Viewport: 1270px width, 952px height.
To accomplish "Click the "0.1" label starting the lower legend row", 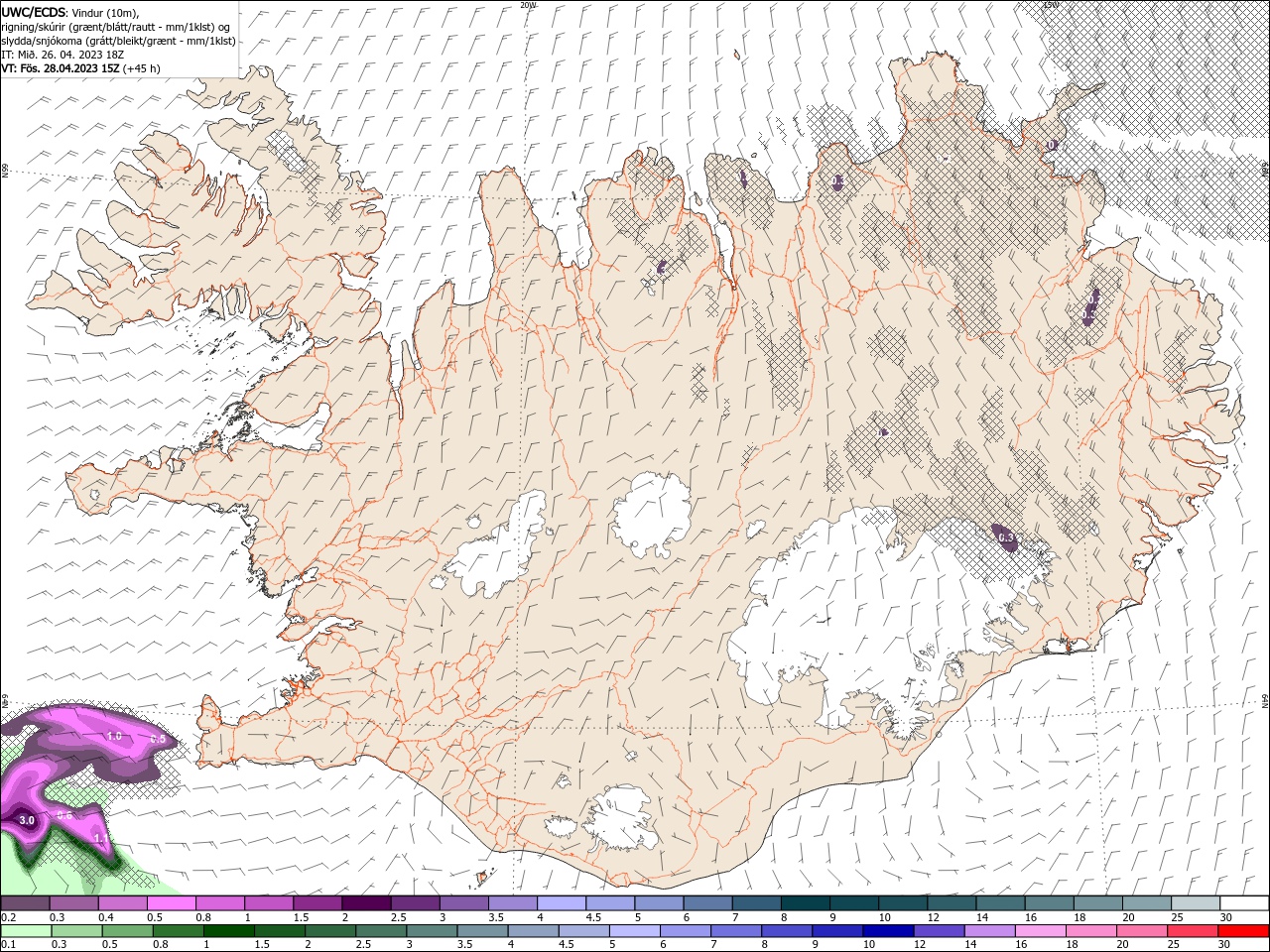I will click(x=9, y=945).
